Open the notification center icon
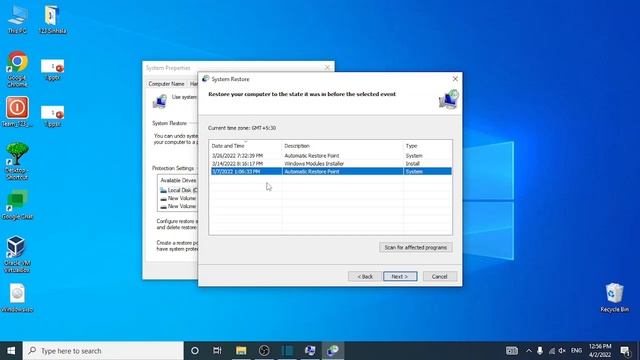This screenshot has height=360, width=640. [625, 351]
